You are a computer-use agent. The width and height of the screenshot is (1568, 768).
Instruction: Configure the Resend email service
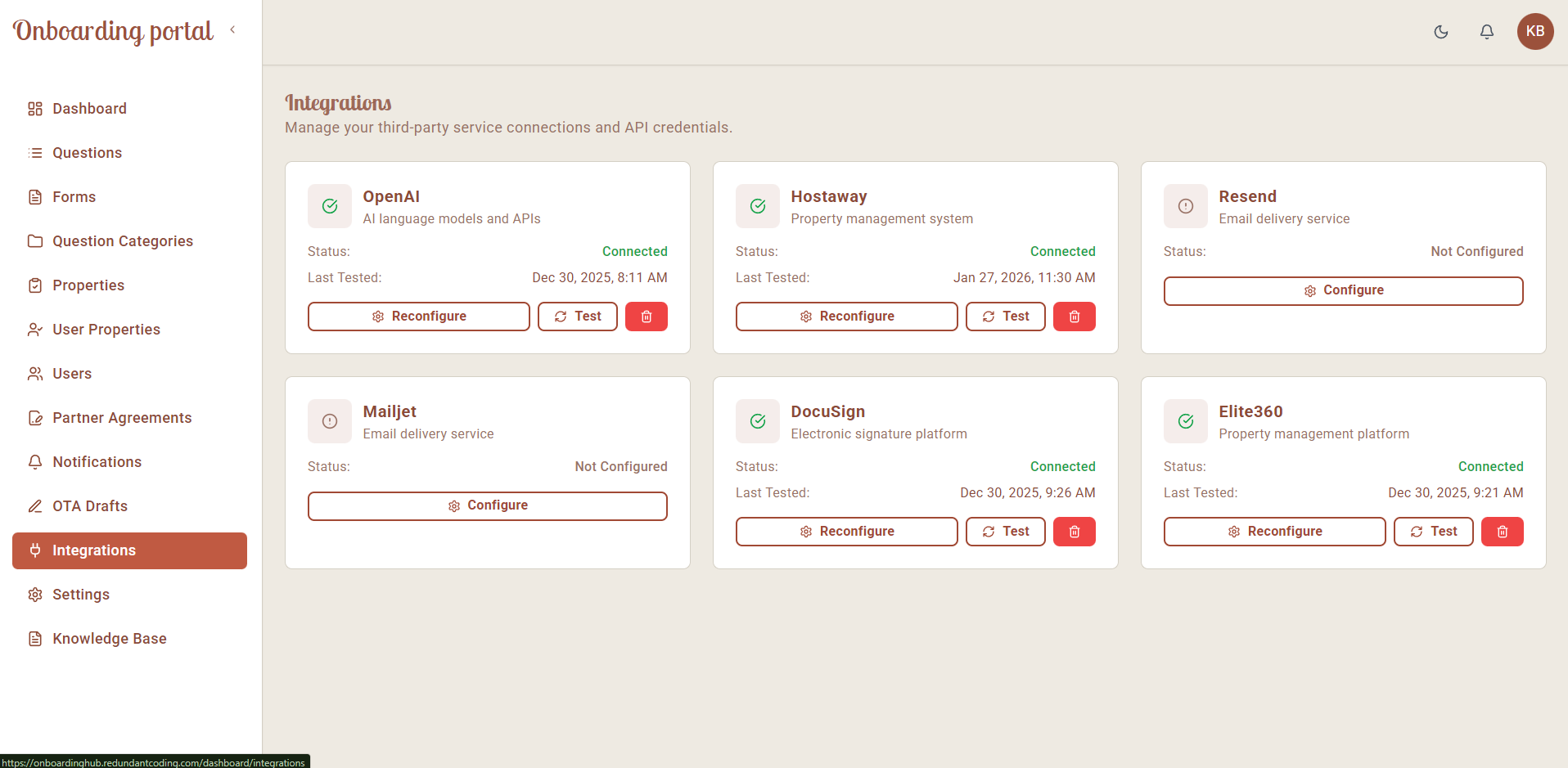[x=1344, y=291]
